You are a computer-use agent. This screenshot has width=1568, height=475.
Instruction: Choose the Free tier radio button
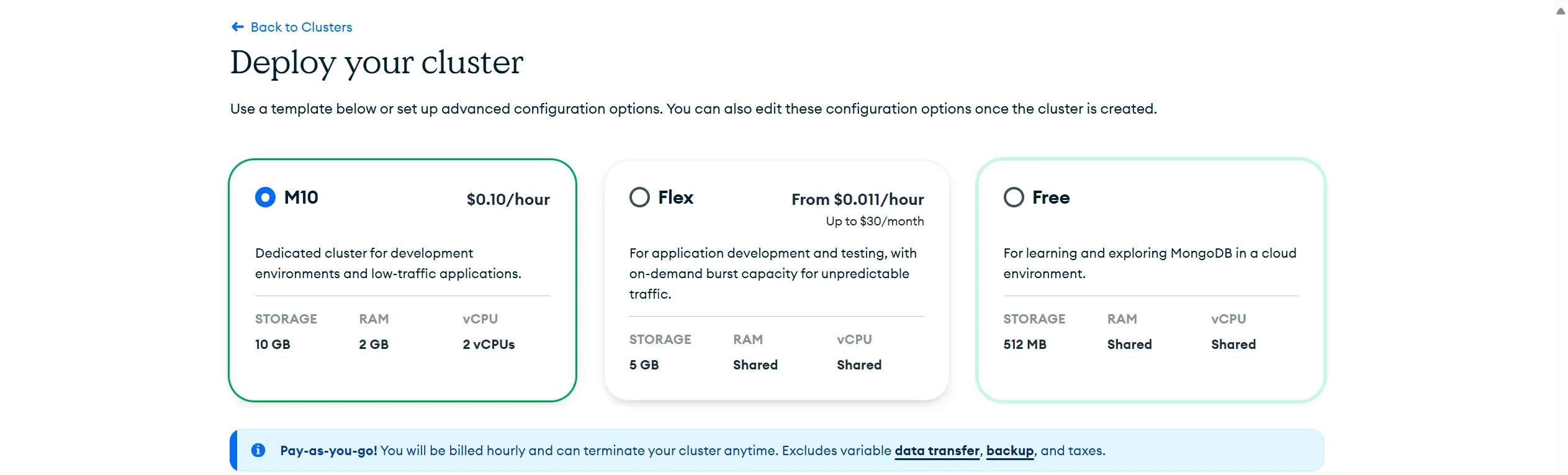pos(1014,197)
